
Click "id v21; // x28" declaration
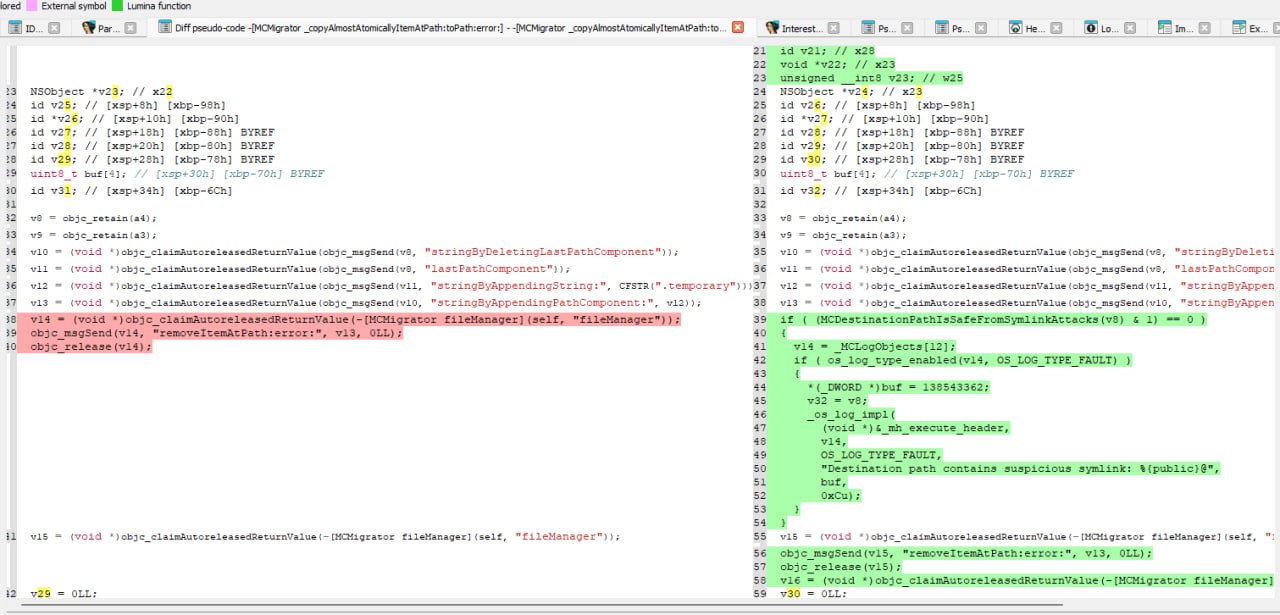pos(827,51)
